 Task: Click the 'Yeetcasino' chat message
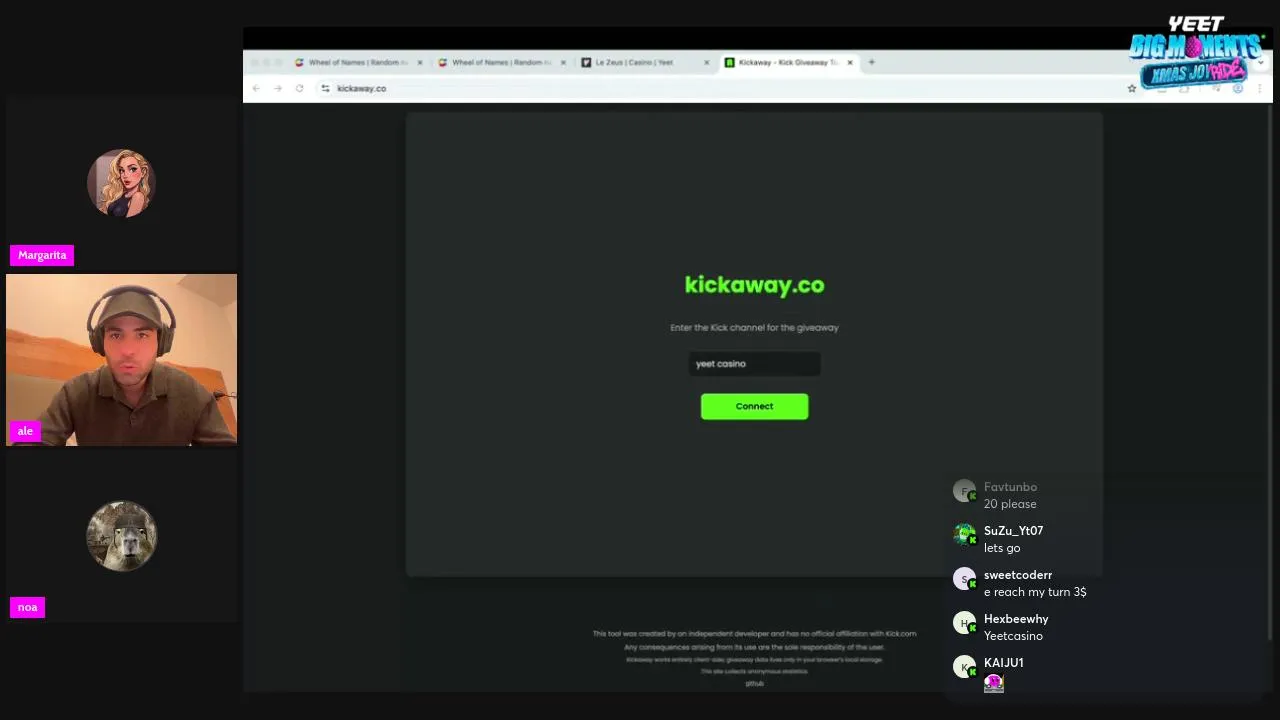pyautogui.click(x=1013, y=636)
